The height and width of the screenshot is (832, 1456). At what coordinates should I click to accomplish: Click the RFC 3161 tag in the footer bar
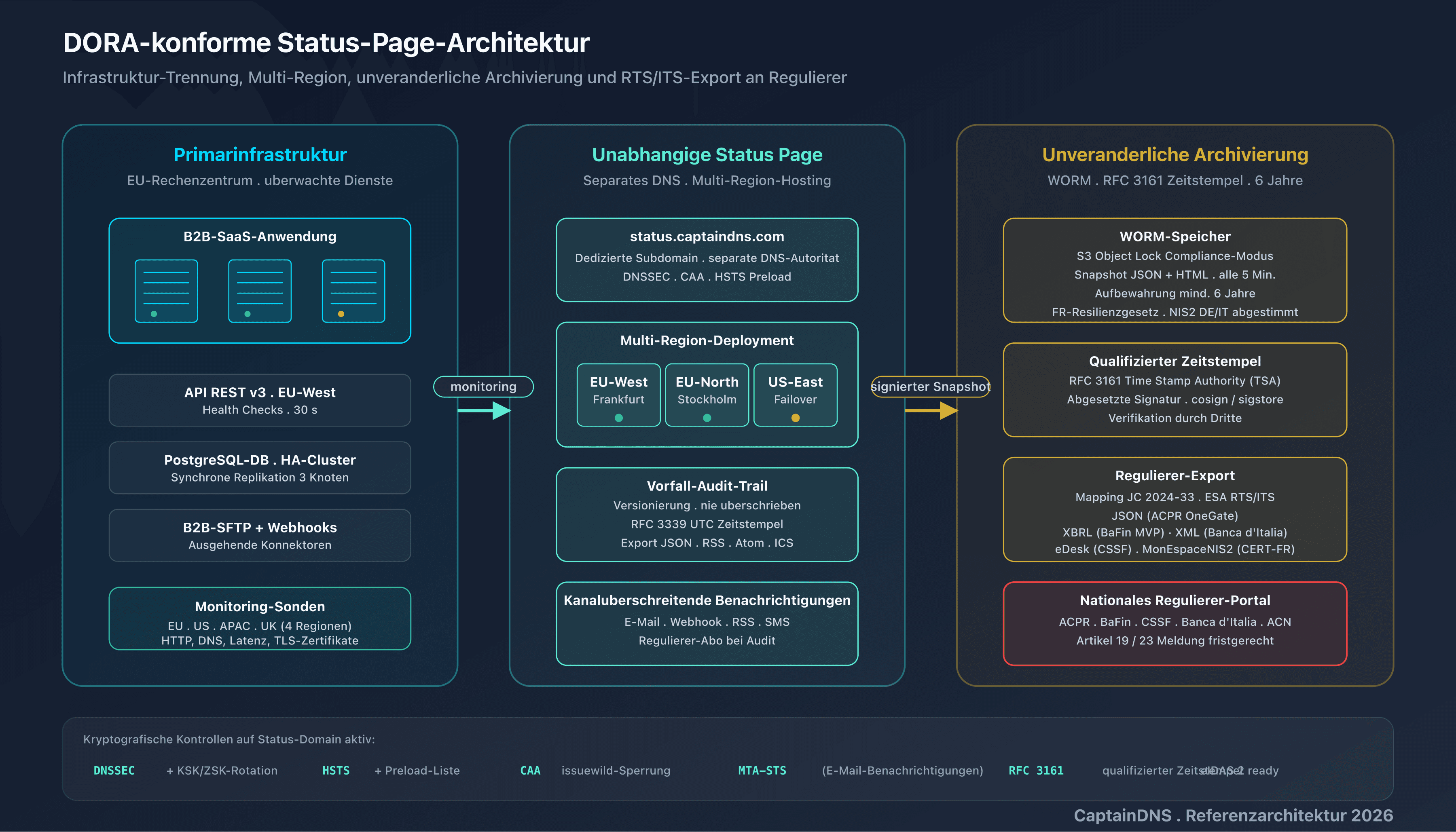click(x=1036, y=770)
